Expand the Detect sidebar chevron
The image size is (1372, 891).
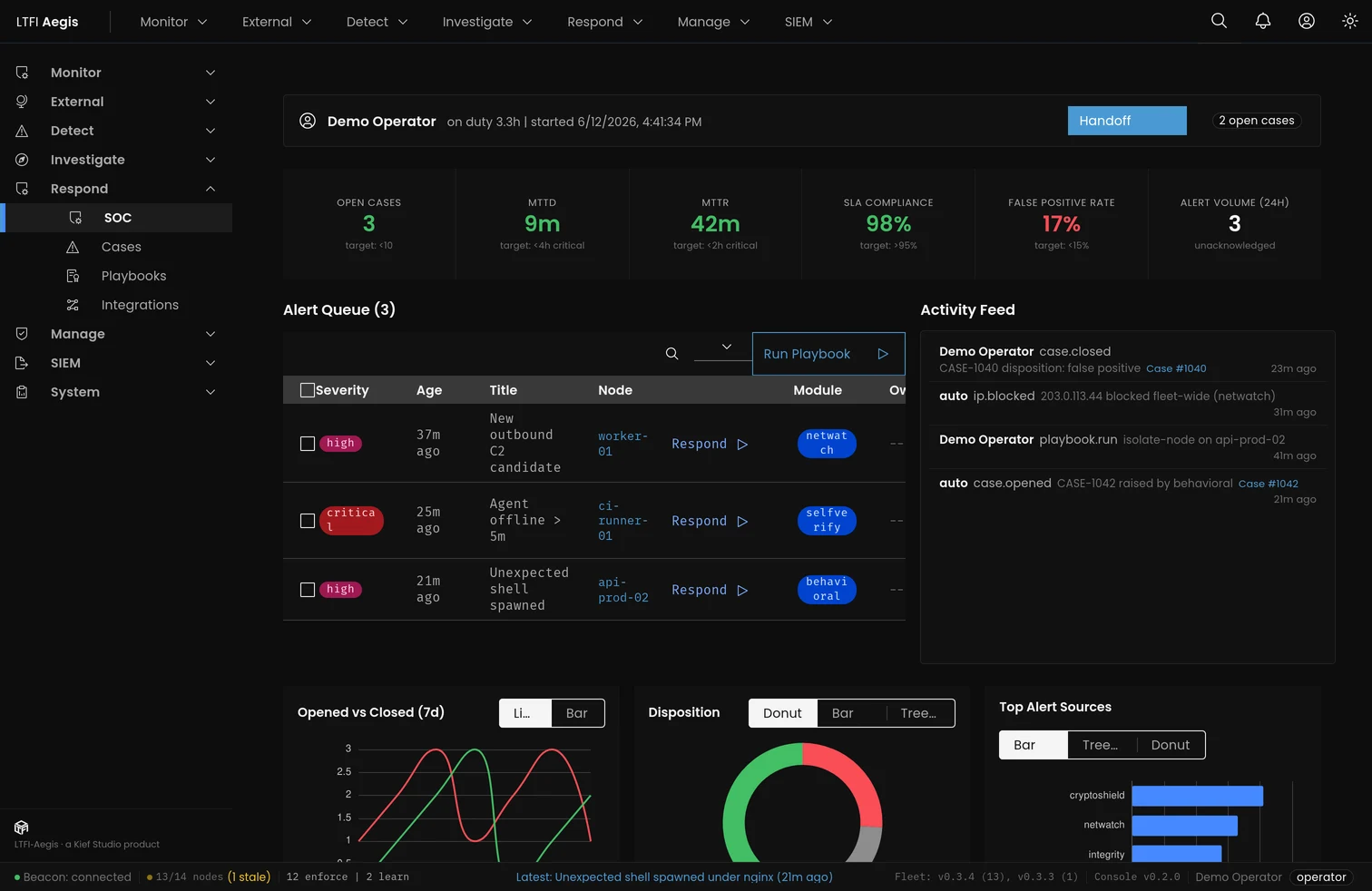211,131
